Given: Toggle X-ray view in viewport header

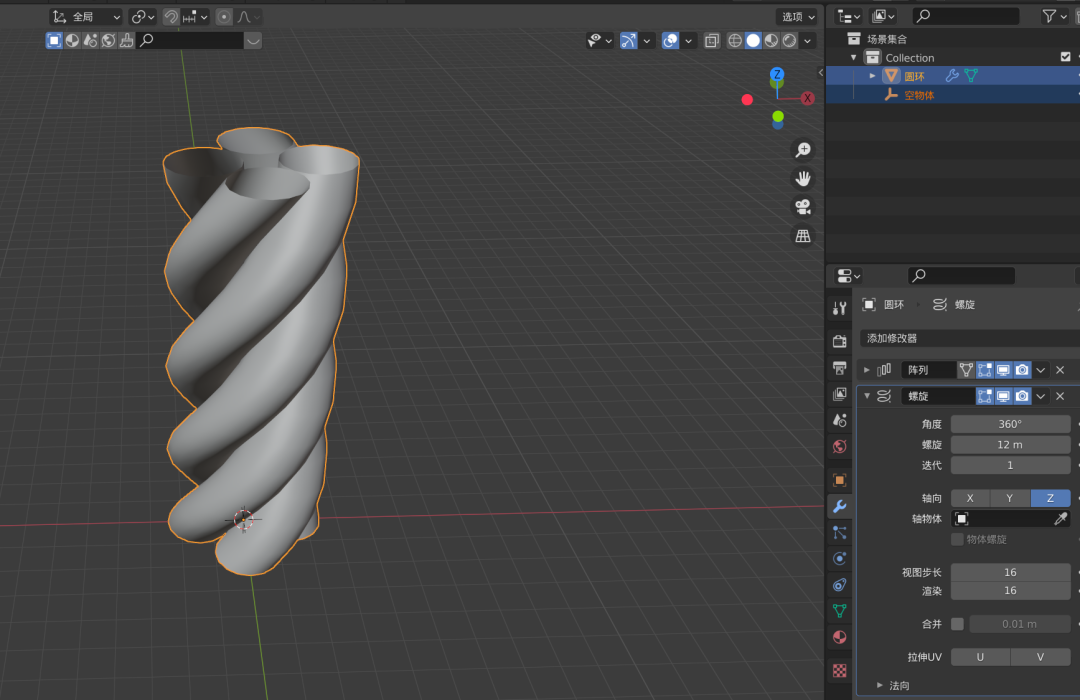Looking at the screenshot, I should tap(712, 41).
